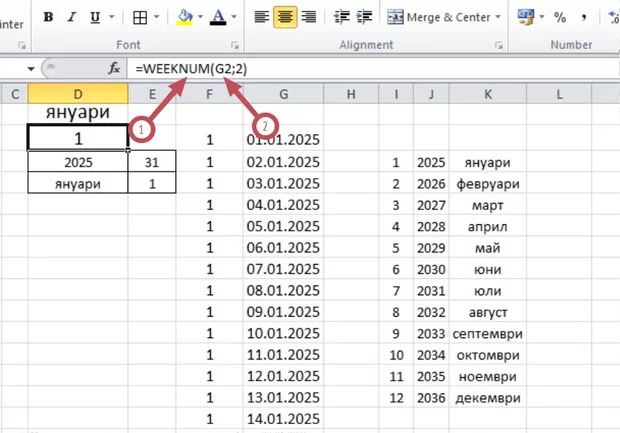
Task: Click the borders icon
Action: pyautogui.click(x=141, y=17)
